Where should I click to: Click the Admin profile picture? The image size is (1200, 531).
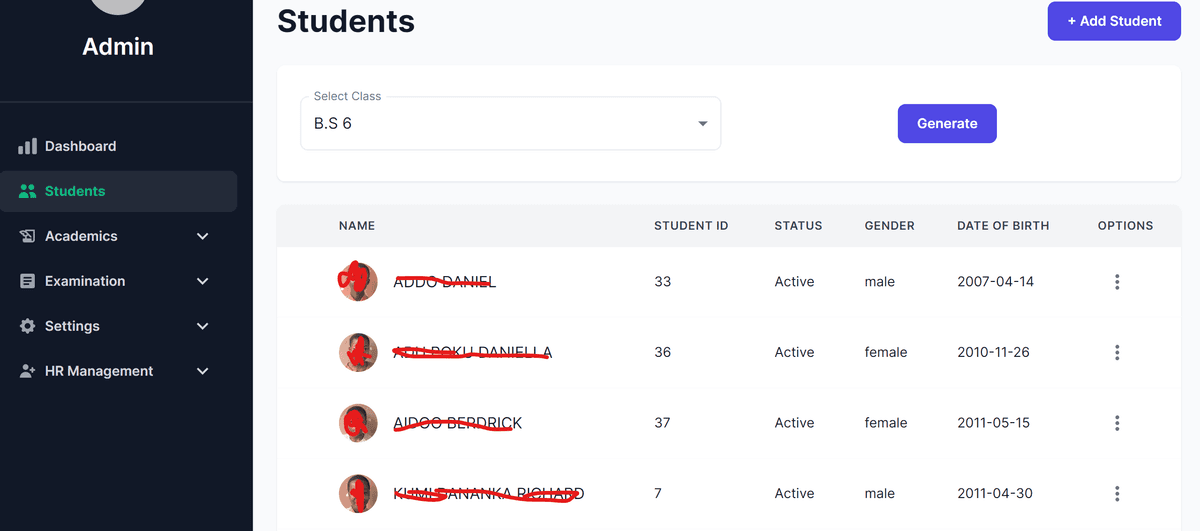click(118, 5)
